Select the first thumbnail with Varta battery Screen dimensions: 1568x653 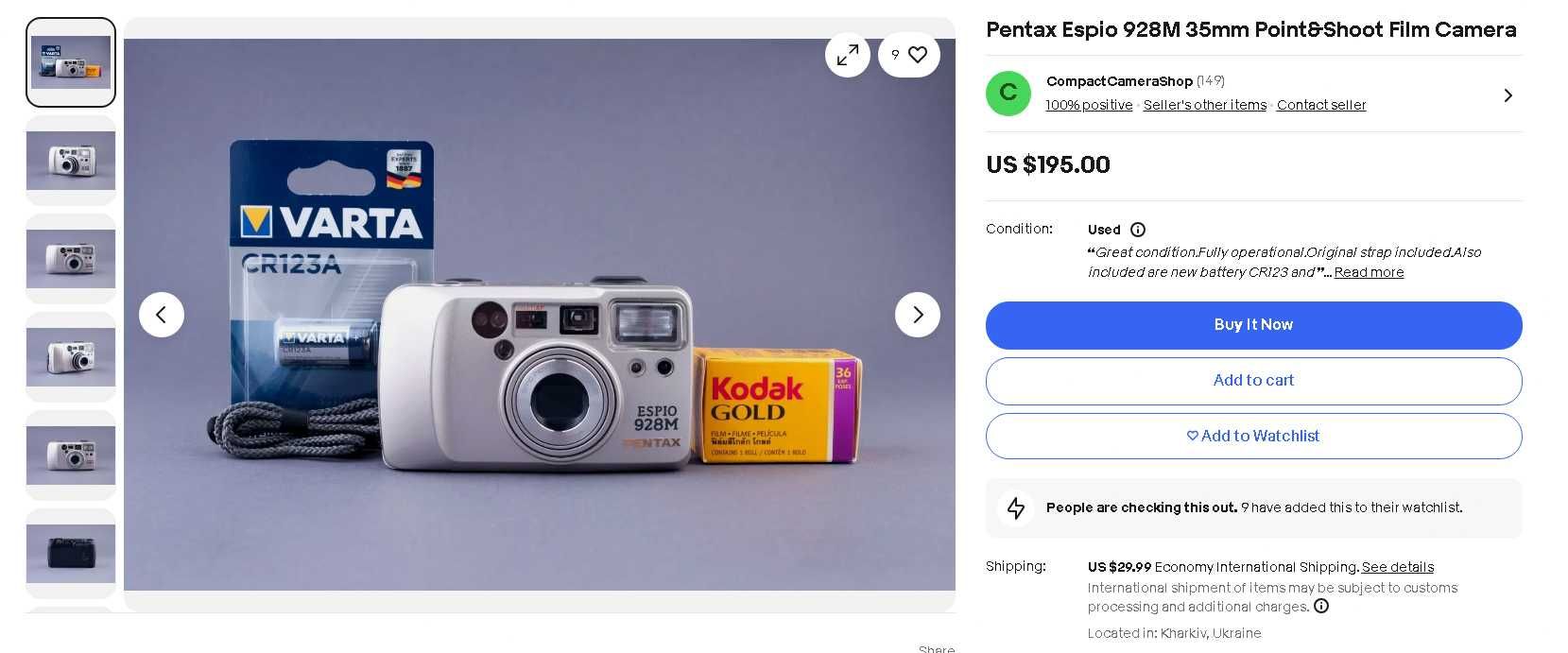71,62
